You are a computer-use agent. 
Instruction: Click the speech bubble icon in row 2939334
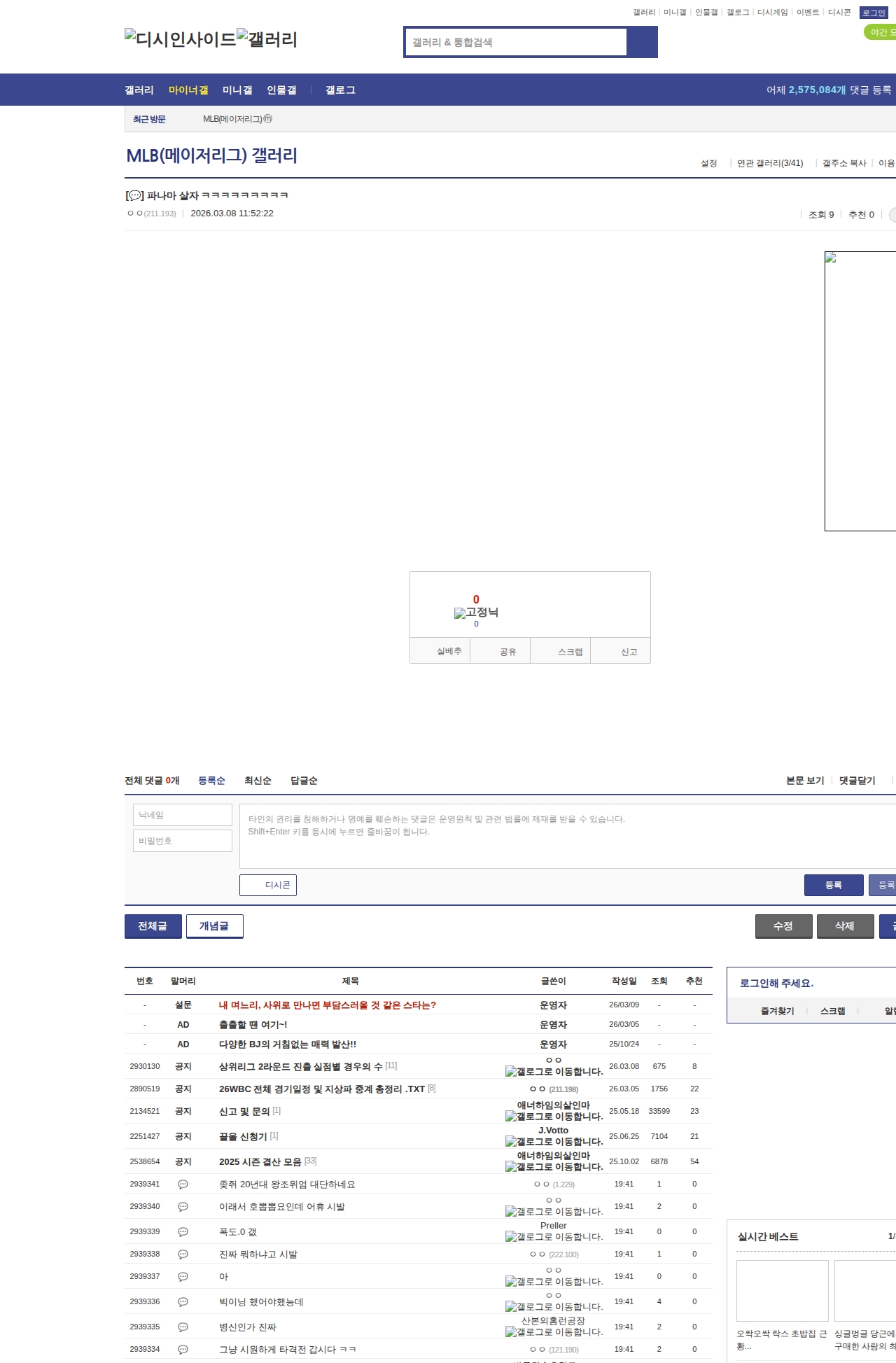tap(183, 1349)
